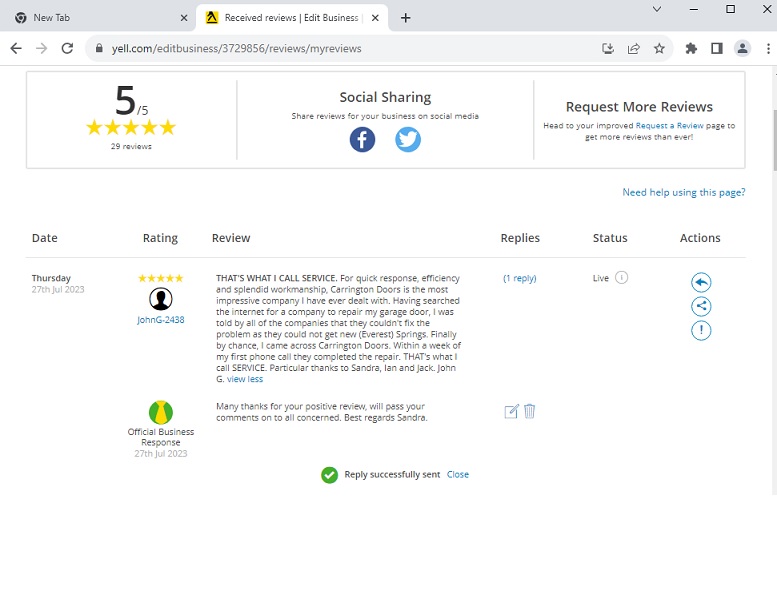Click view less link
The image size is (777, 615).
tap(245, 379)
